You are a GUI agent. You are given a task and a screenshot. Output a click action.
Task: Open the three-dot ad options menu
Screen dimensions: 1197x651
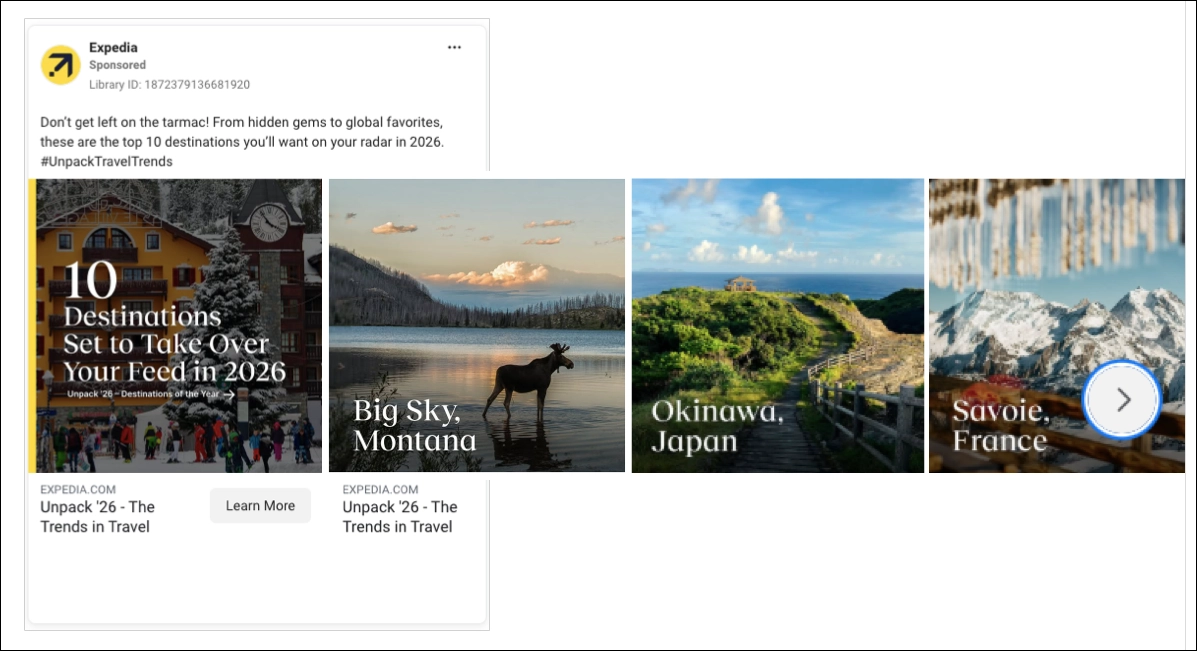[x=454, y=47]
